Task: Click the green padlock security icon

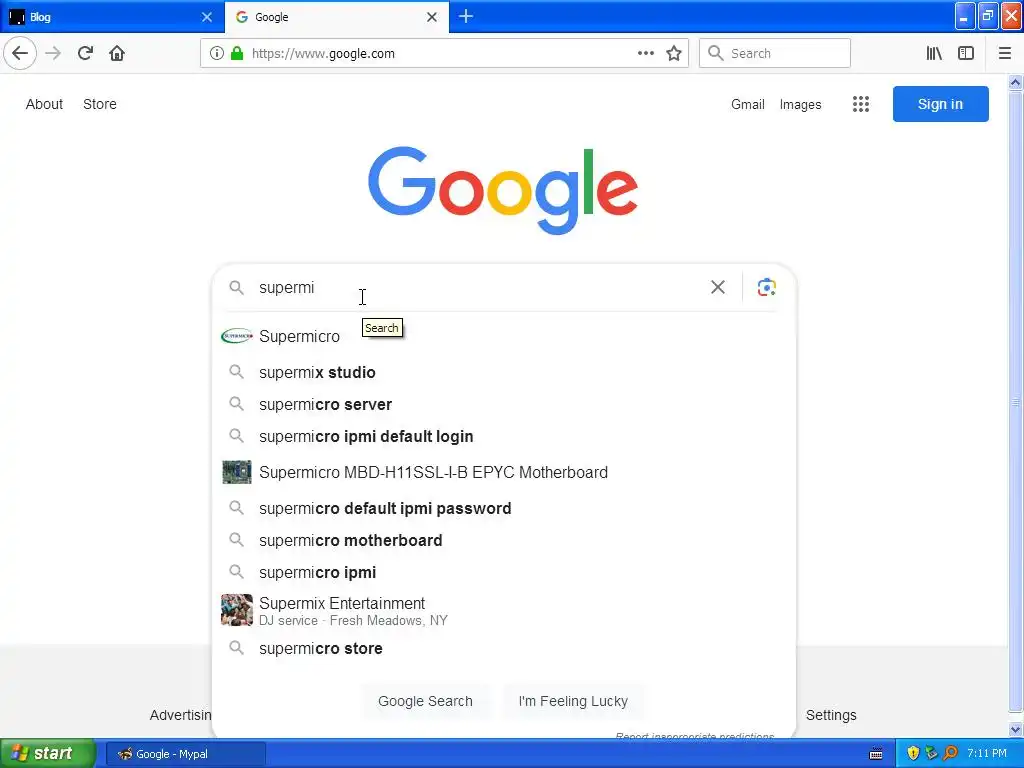Action: click(237, 54)
